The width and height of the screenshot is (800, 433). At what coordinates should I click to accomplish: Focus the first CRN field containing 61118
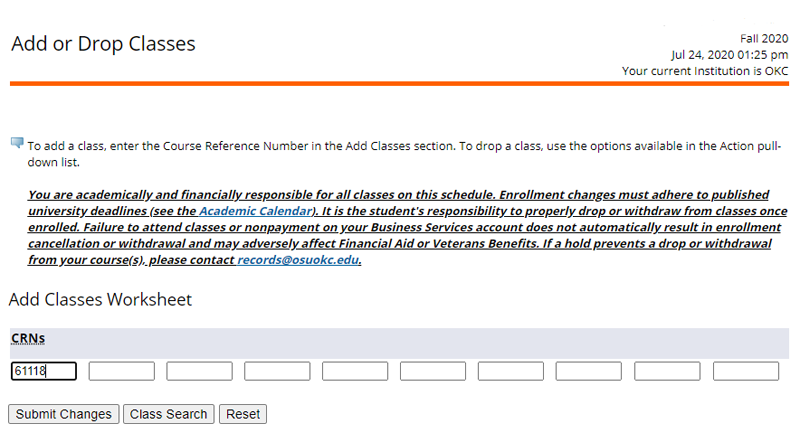coord(44,371)
